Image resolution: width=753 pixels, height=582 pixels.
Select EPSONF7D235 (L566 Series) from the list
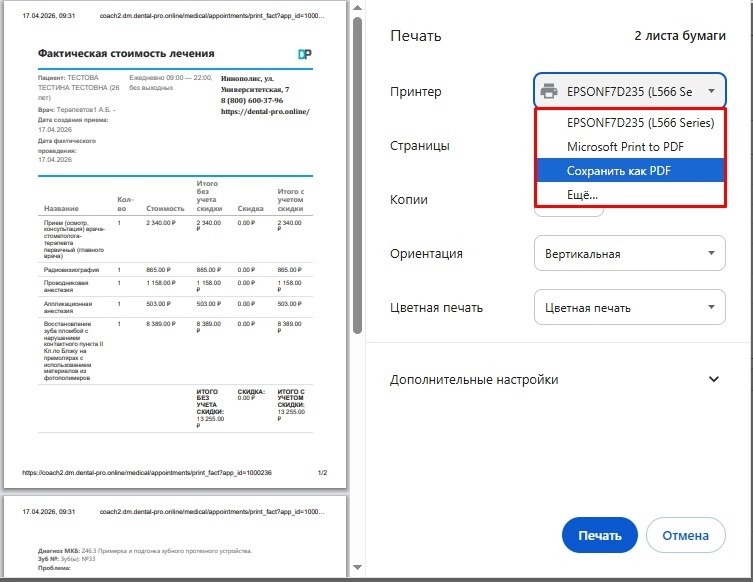point(640,123)
